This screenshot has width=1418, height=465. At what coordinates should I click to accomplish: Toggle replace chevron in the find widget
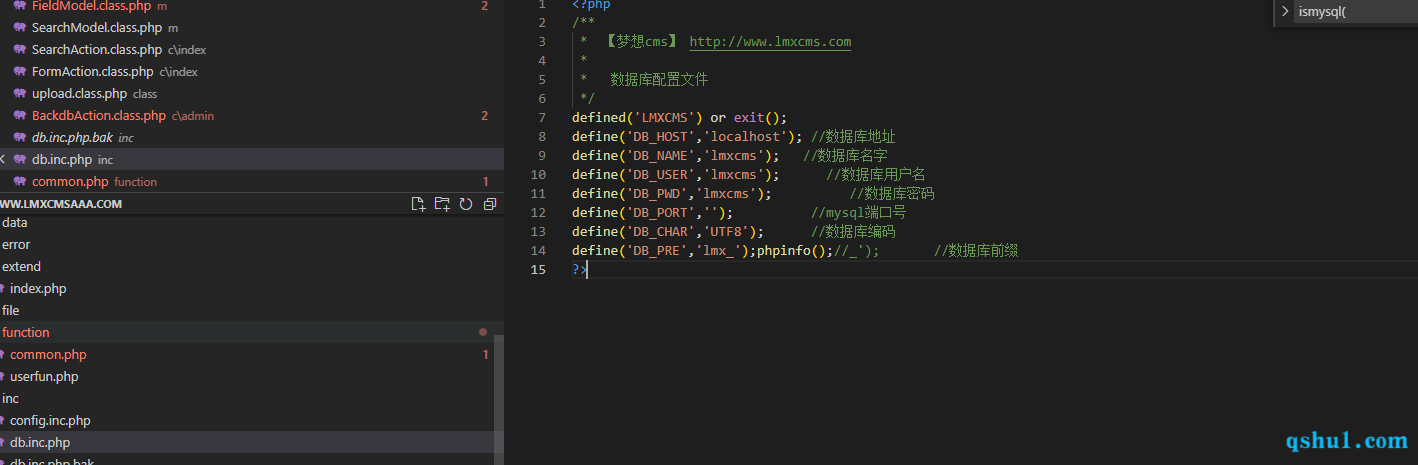tap(1285, 12)
